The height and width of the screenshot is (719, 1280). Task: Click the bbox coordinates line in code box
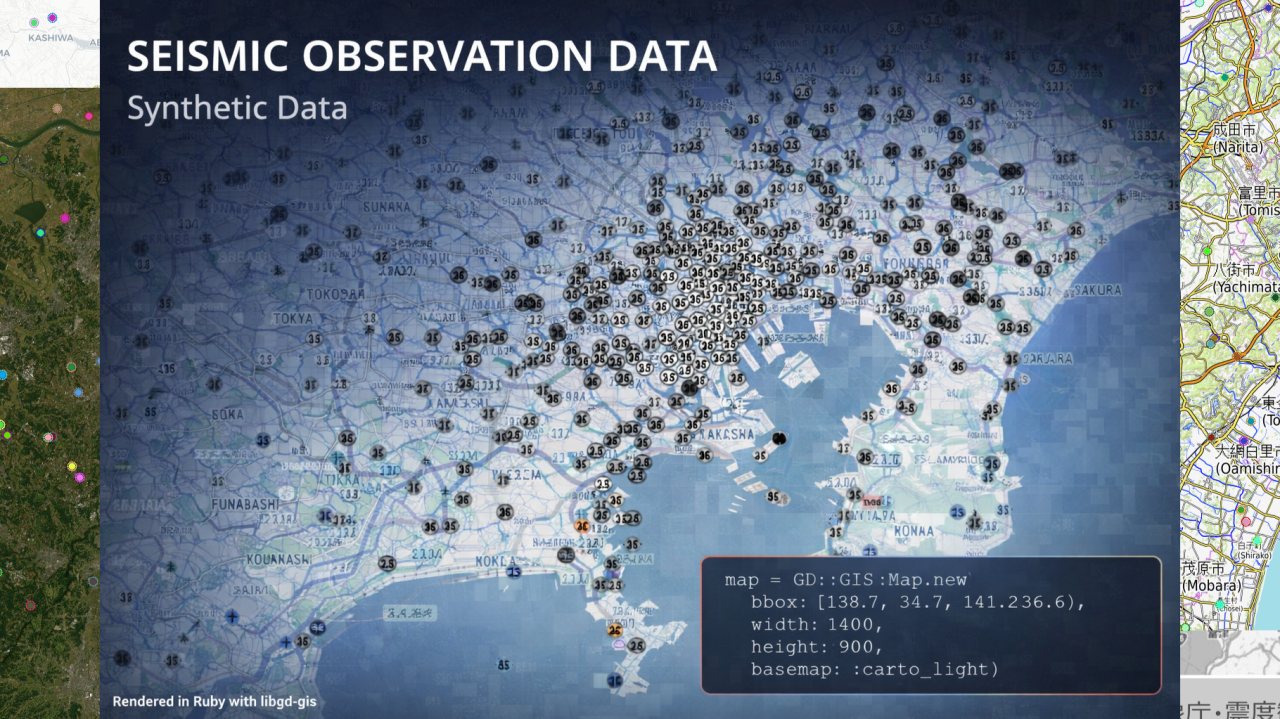tap(917, 603)
